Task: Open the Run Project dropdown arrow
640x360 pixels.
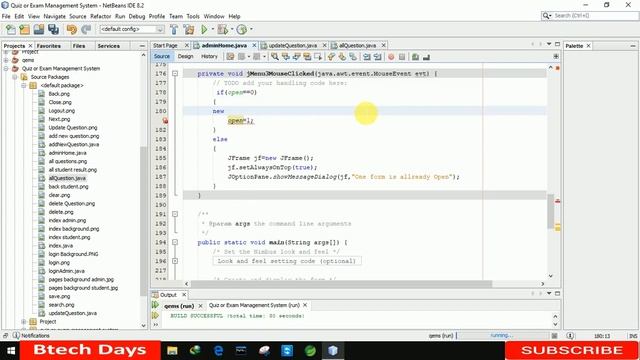Action: [x=212, y=29]
